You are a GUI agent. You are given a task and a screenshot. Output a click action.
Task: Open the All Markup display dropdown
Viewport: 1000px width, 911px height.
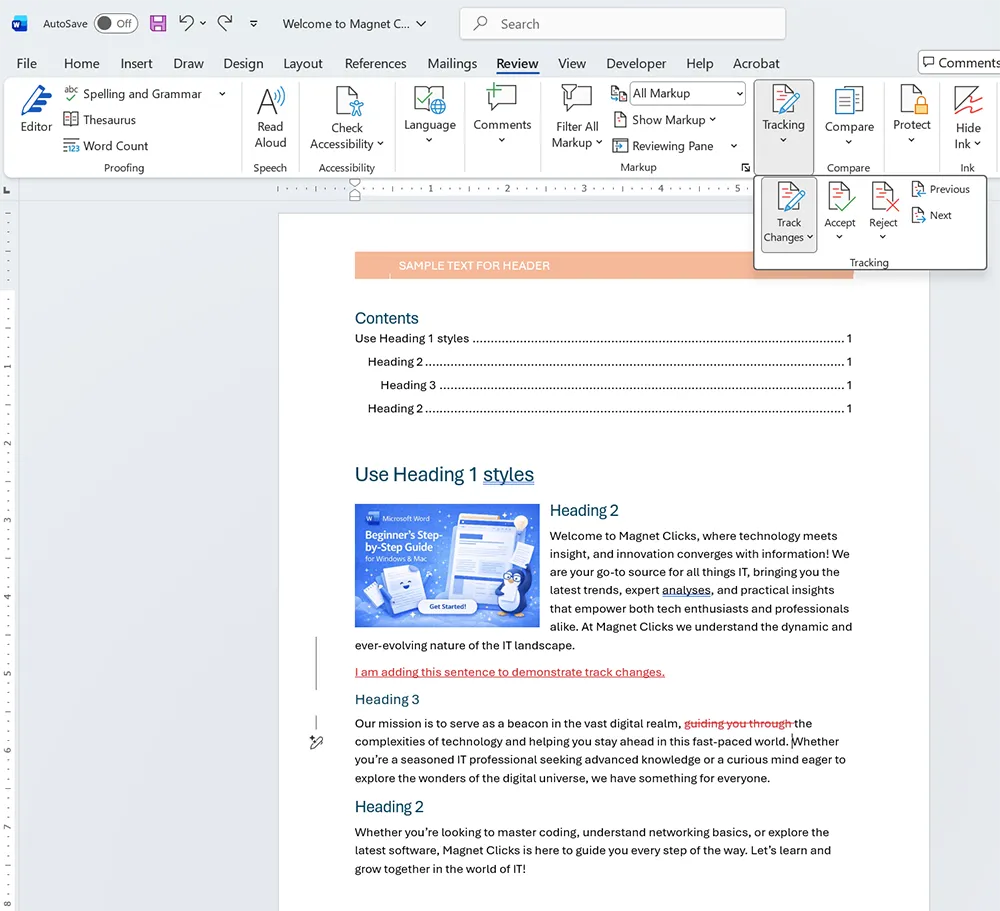[x=687, y=93]
